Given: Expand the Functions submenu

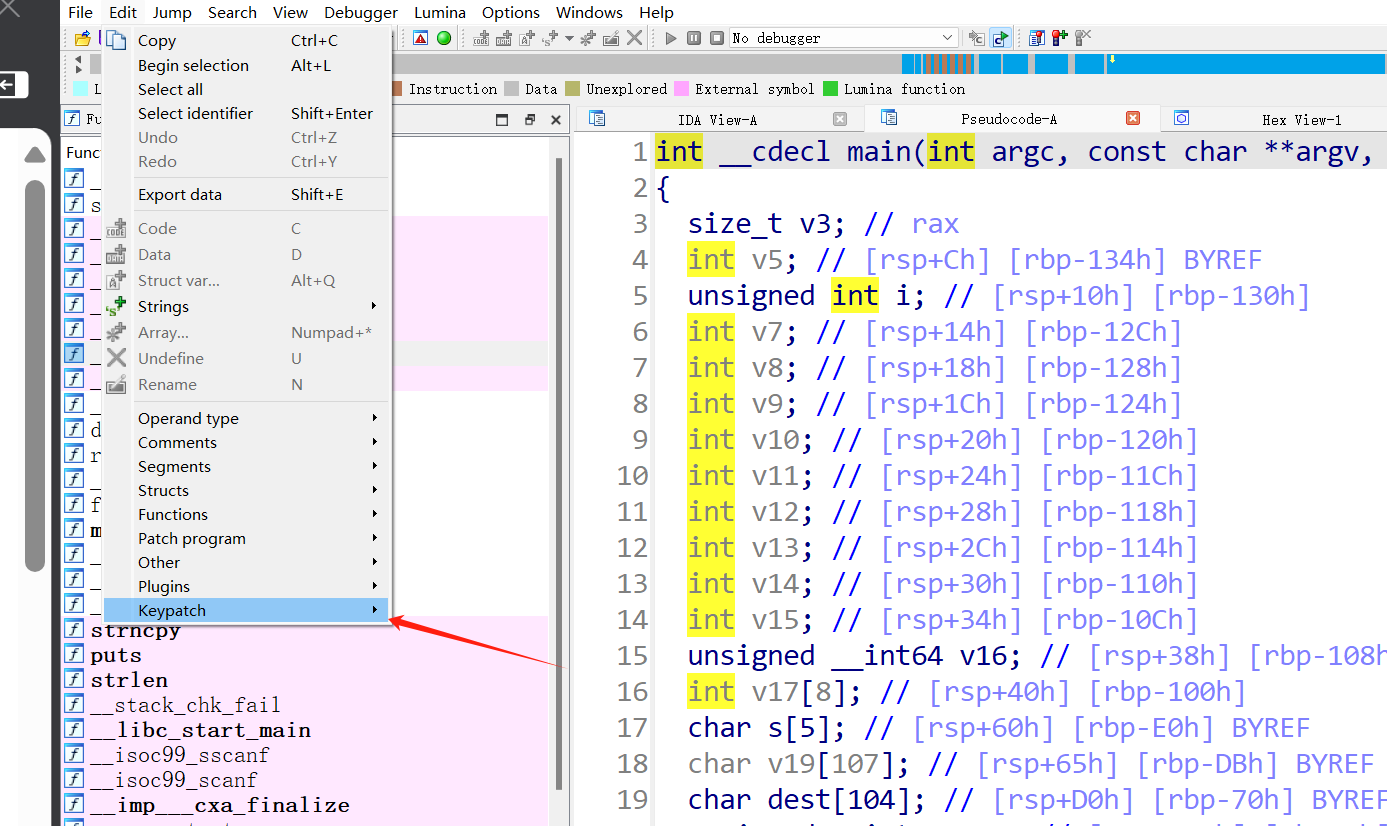Looking at the screenshot, I should 248,514.
